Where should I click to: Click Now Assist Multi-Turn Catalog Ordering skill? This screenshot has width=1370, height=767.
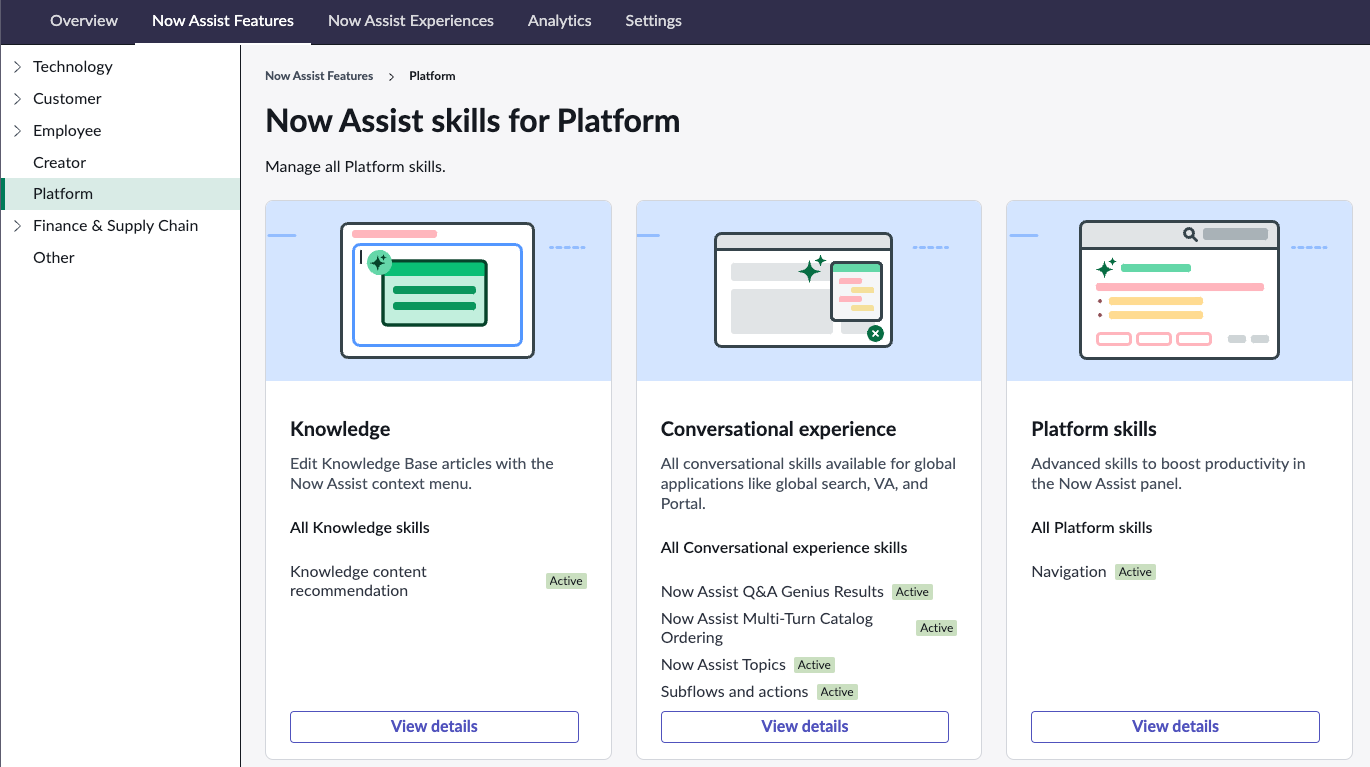767,628
